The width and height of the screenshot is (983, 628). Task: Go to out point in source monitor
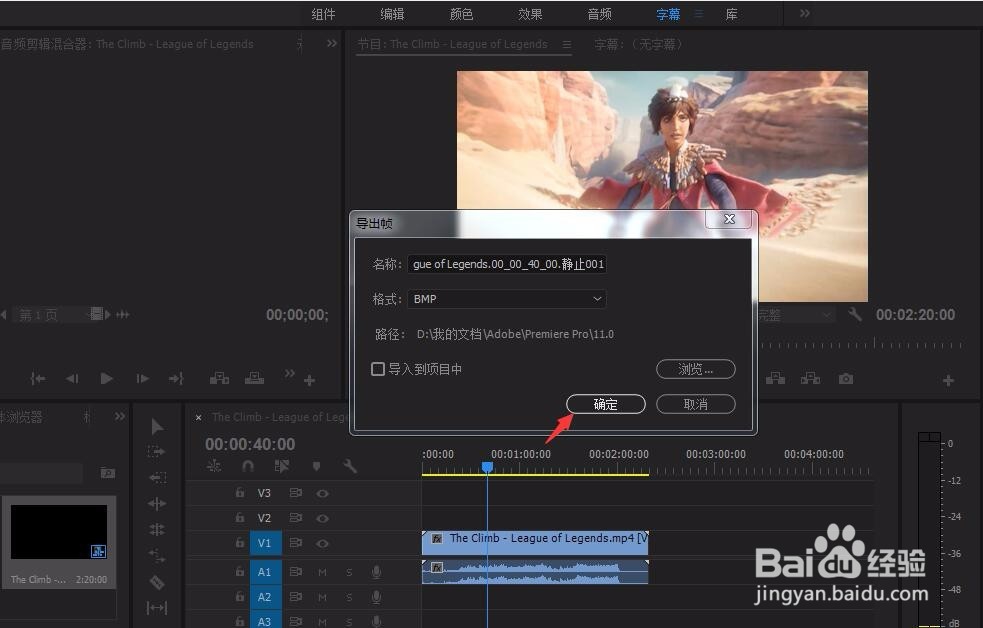(x=177, y=379)
